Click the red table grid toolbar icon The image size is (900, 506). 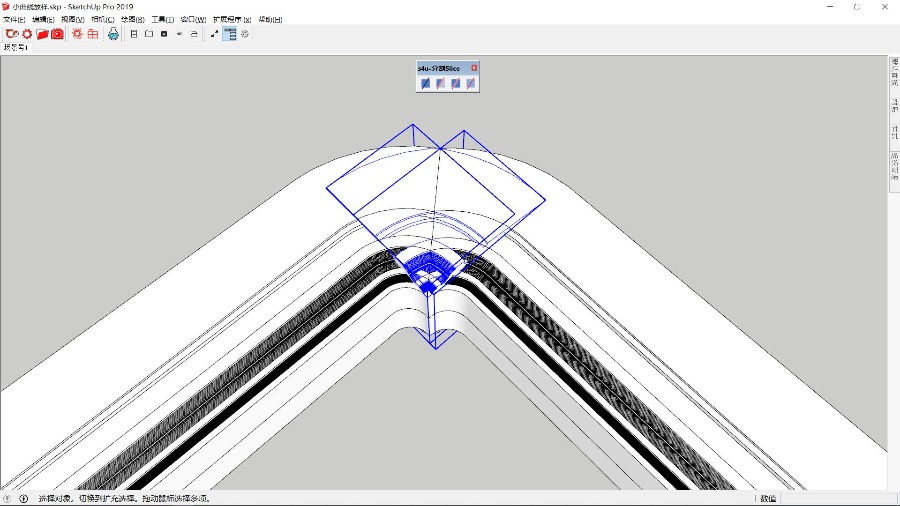click(x=93, y=34)
